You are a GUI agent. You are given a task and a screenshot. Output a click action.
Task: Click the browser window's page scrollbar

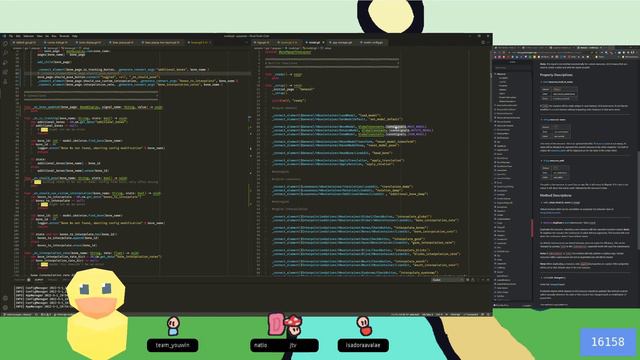638,200
